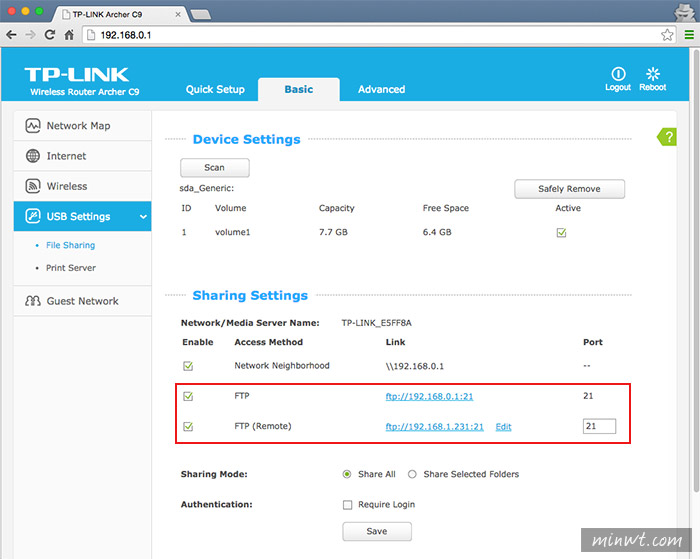Image resolution: width=700 pixels, height=559 pixels.
Task: Open a new browser tab
Action: 200,15
